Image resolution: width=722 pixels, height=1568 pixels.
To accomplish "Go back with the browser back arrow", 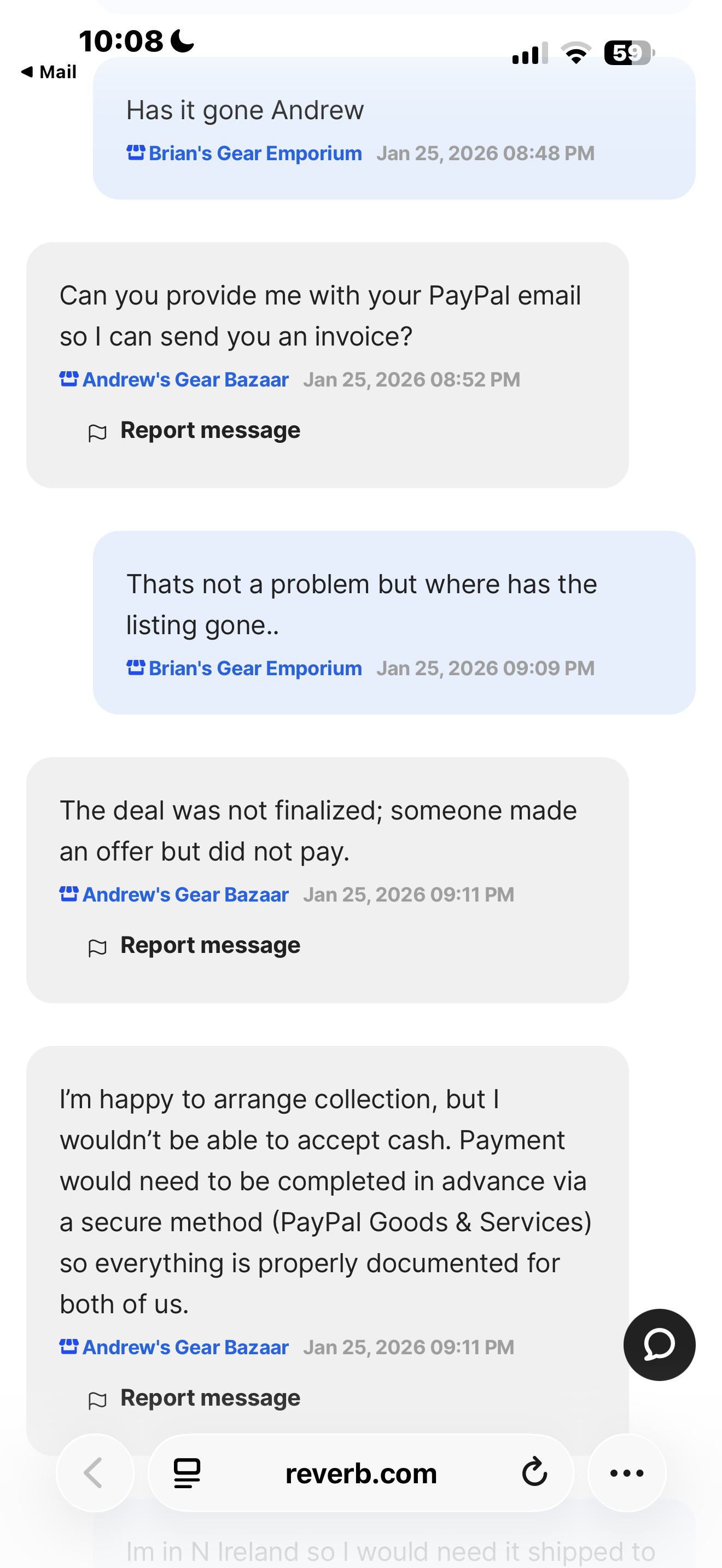I will pyautogui.click(x=95, y=1473).
